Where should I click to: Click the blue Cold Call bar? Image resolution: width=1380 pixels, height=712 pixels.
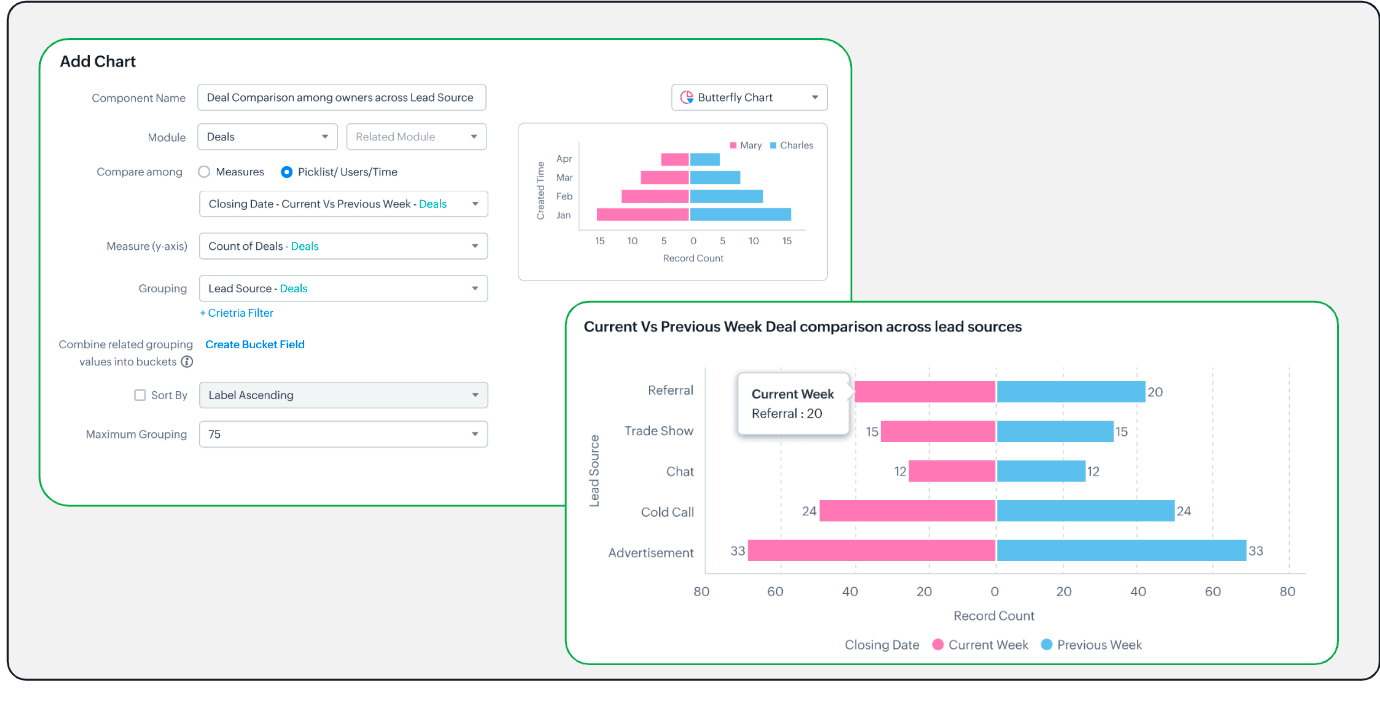[x=1085, y=511]
